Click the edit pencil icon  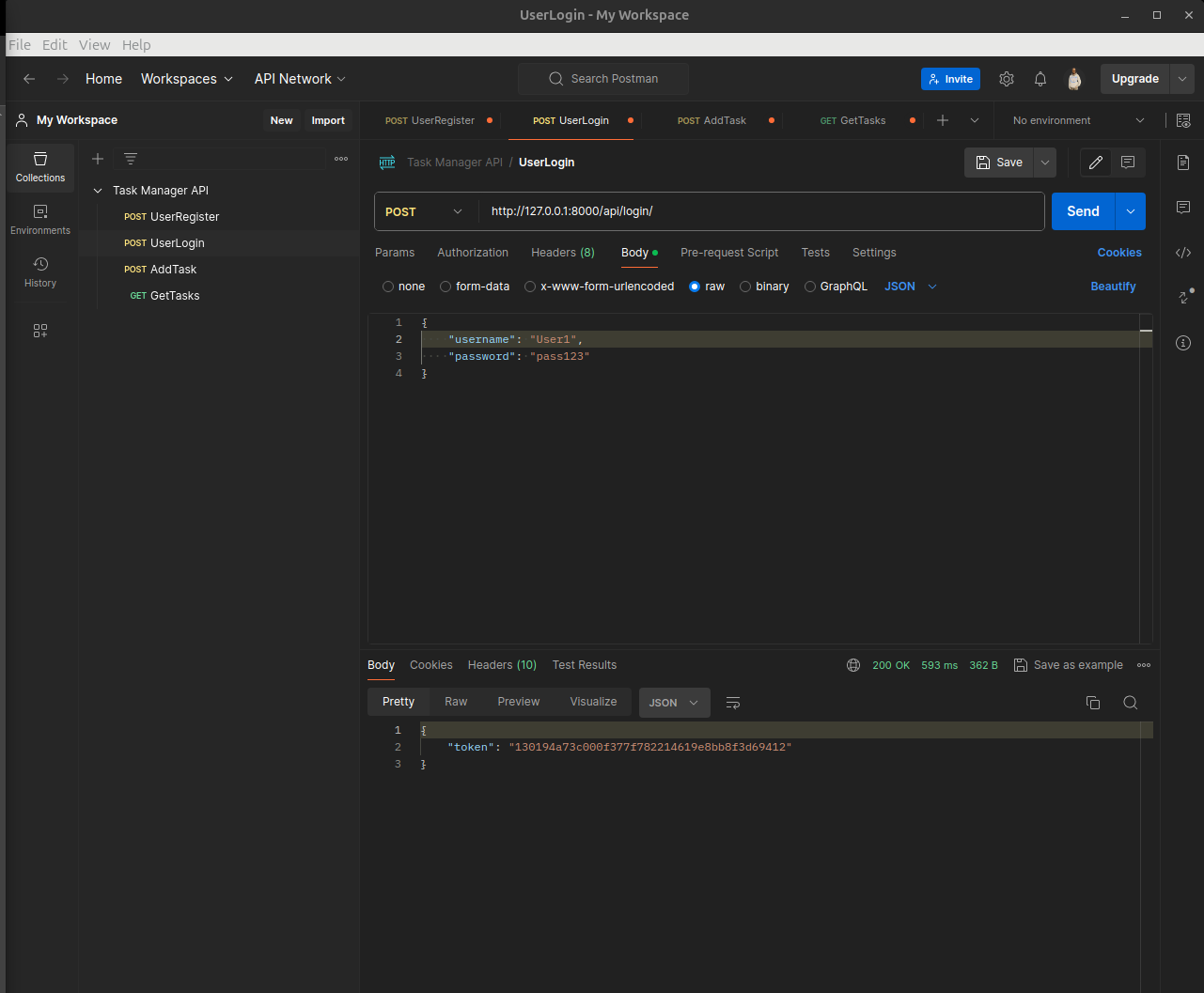point(1096,163)
